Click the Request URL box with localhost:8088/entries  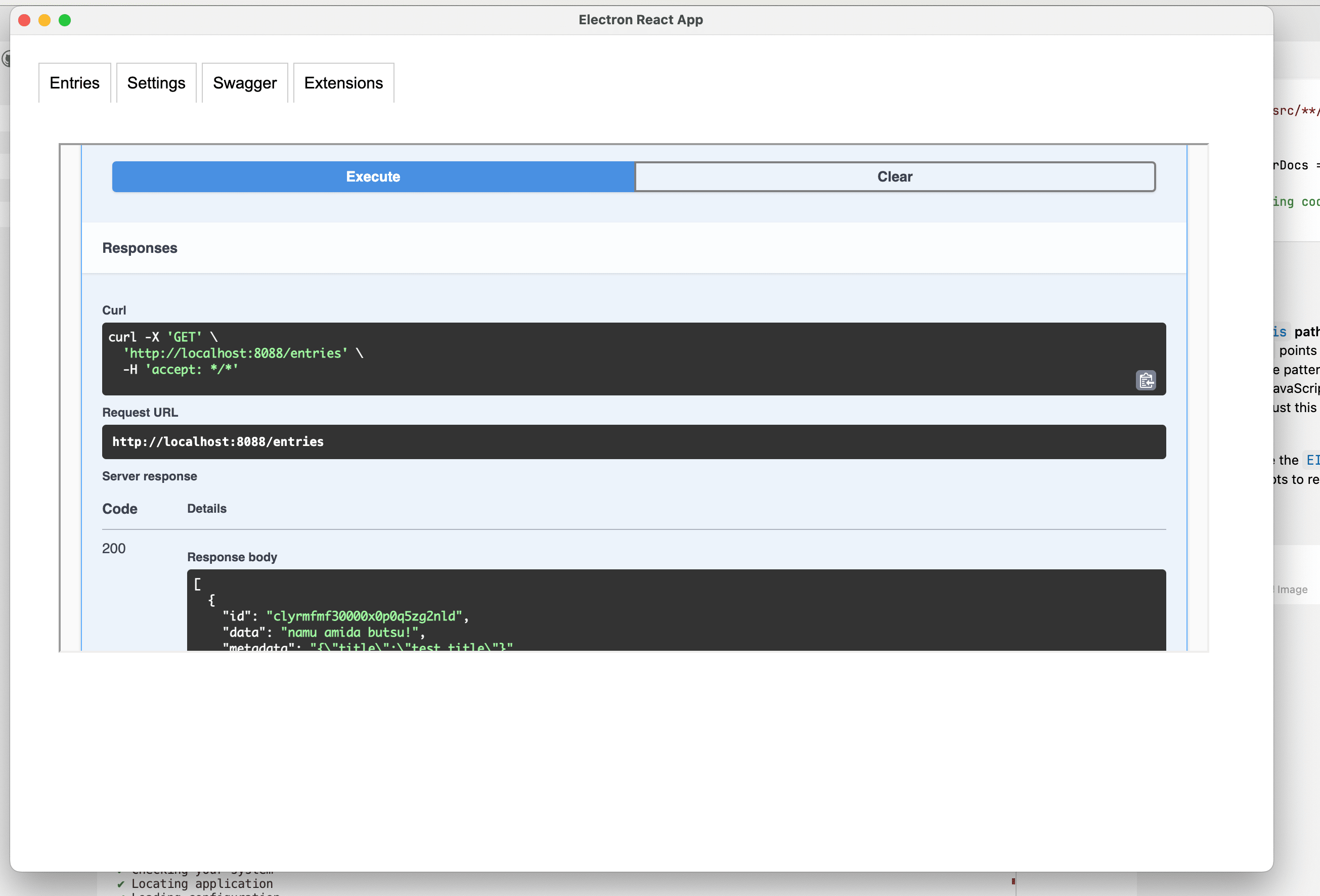coord(217,442)
